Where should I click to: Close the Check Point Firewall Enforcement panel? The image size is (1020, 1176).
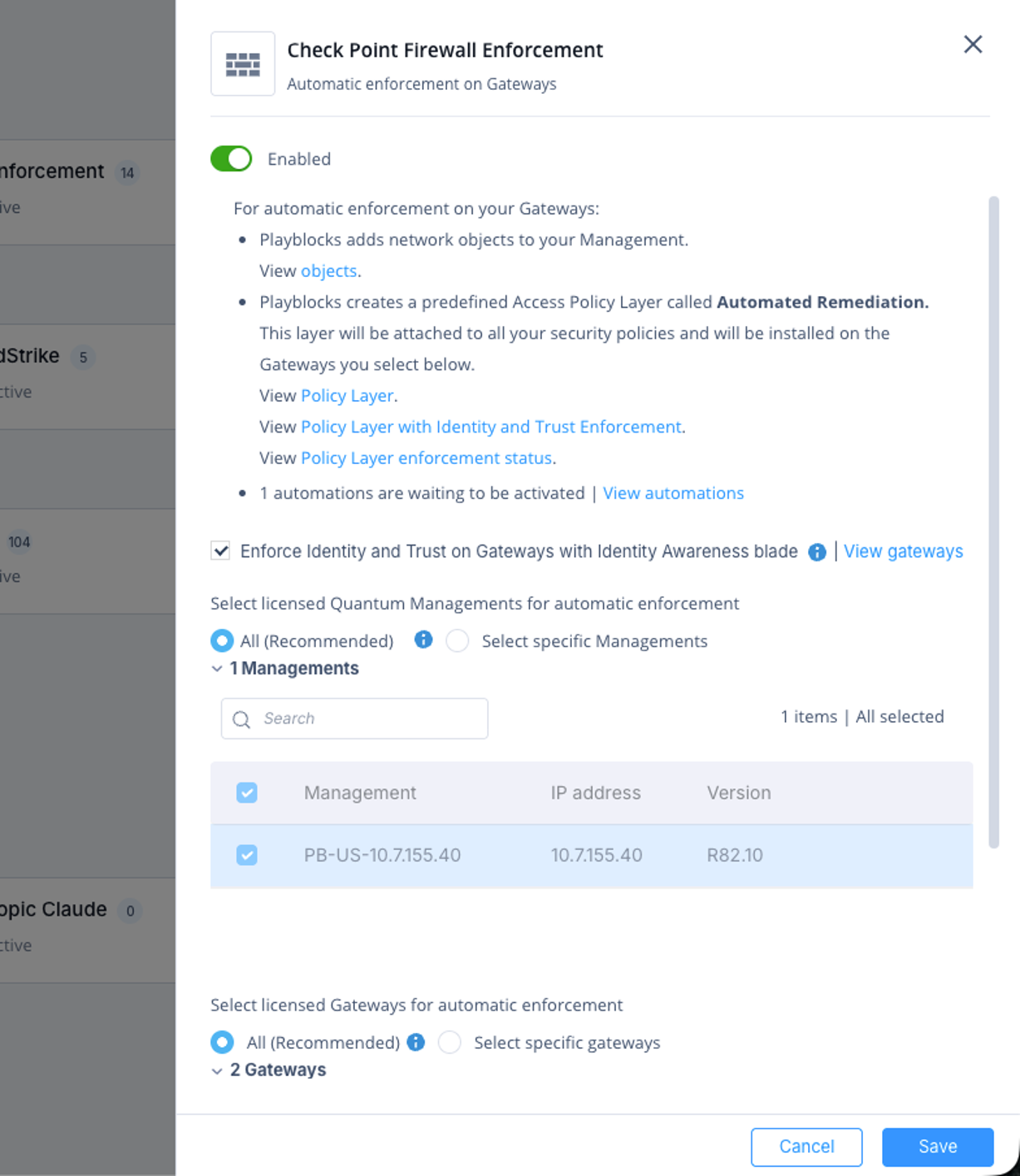pos(973,44)
